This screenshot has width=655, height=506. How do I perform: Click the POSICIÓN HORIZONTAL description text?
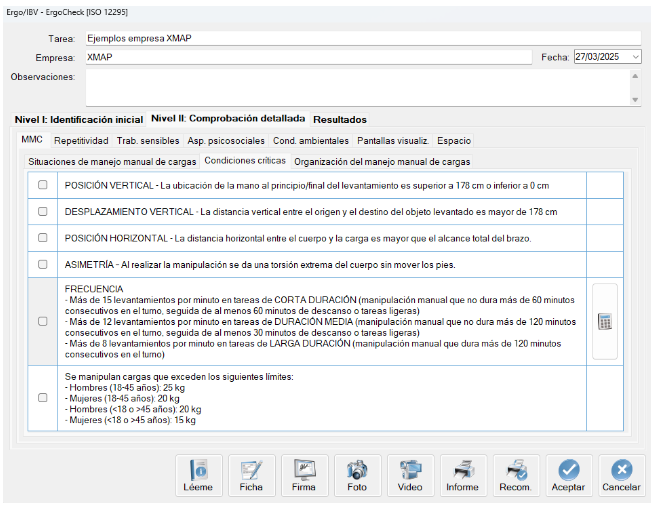click(x=298, y=239)
